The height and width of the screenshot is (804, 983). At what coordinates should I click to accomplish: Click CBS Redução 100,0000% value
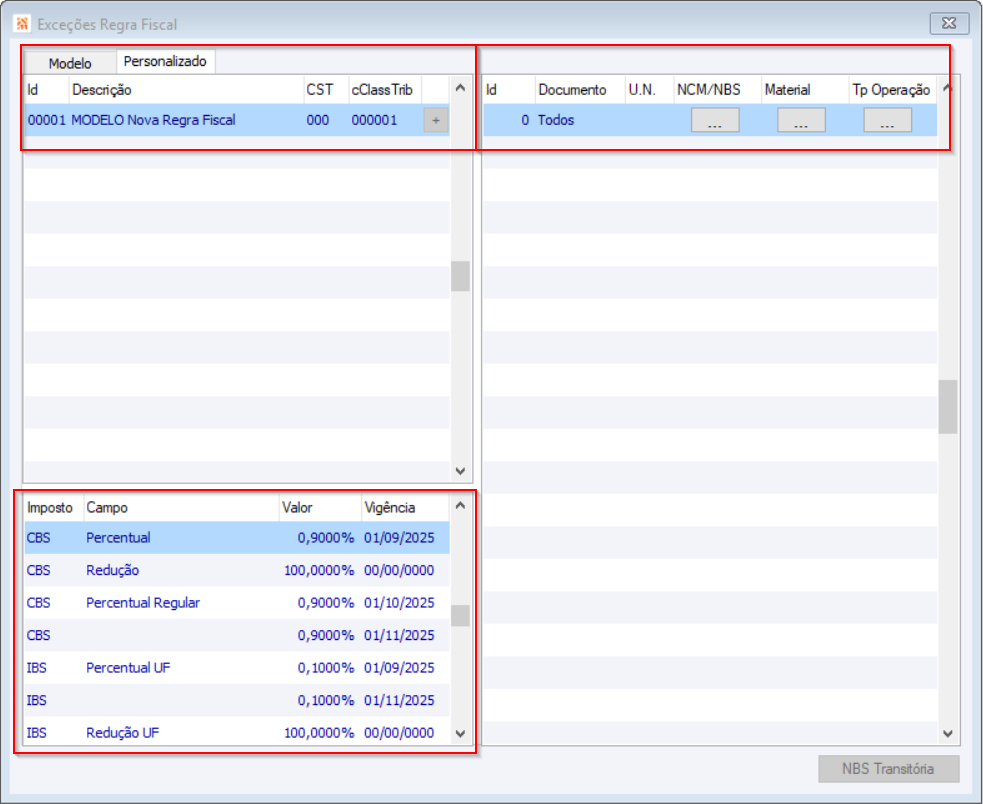[319, 570]
